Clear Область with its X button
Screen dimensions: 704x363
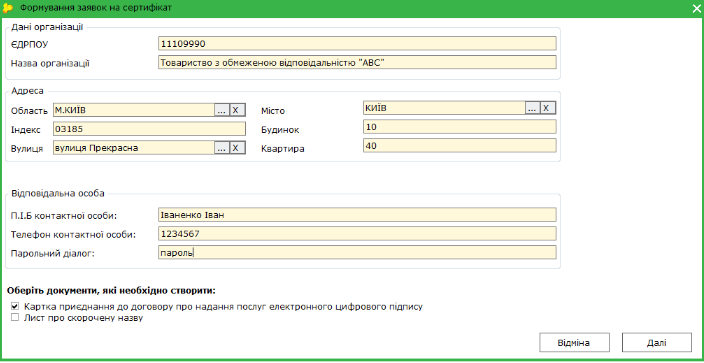237,110
